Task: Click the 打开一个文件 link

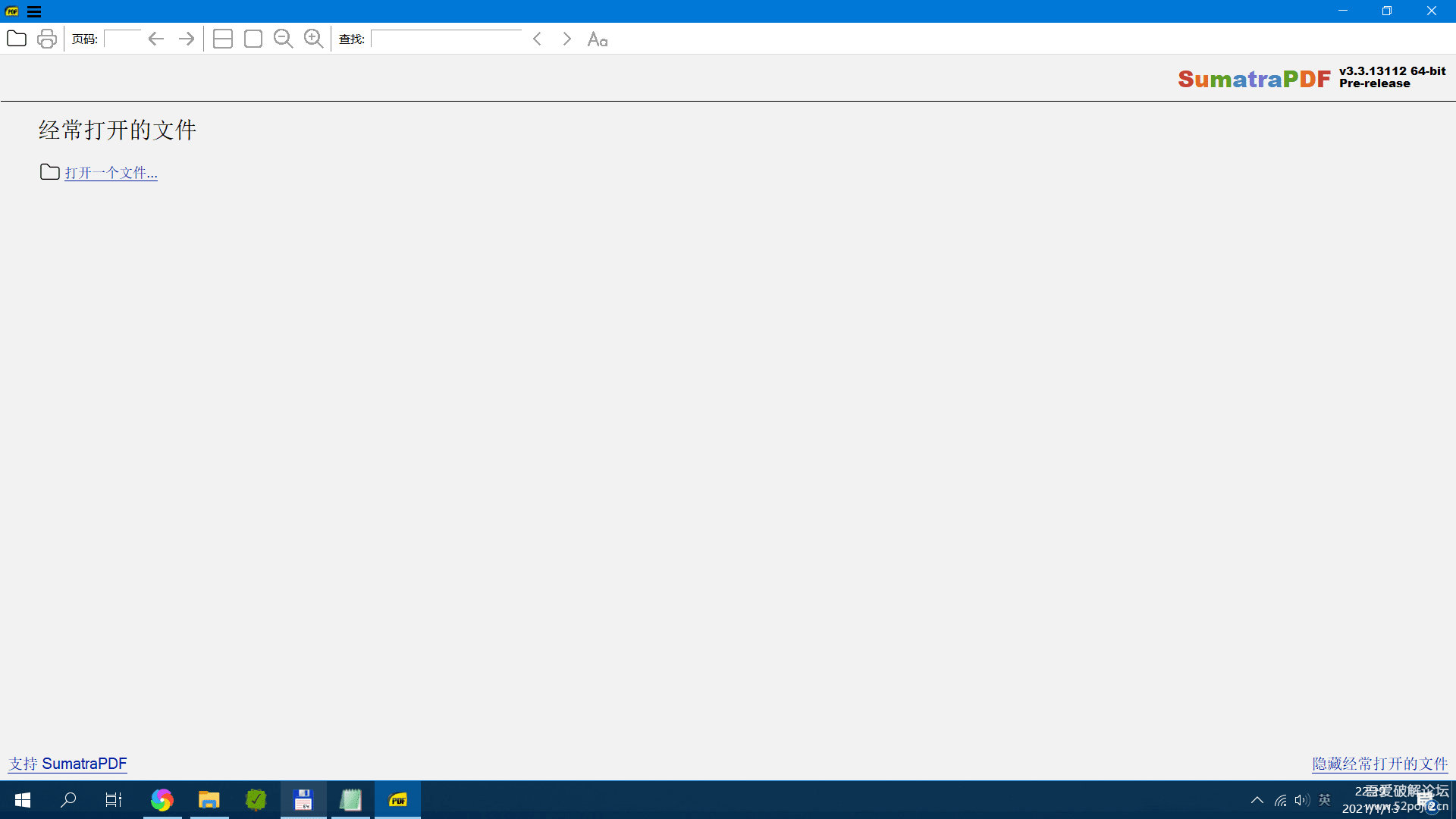Action: click(111, 173)
